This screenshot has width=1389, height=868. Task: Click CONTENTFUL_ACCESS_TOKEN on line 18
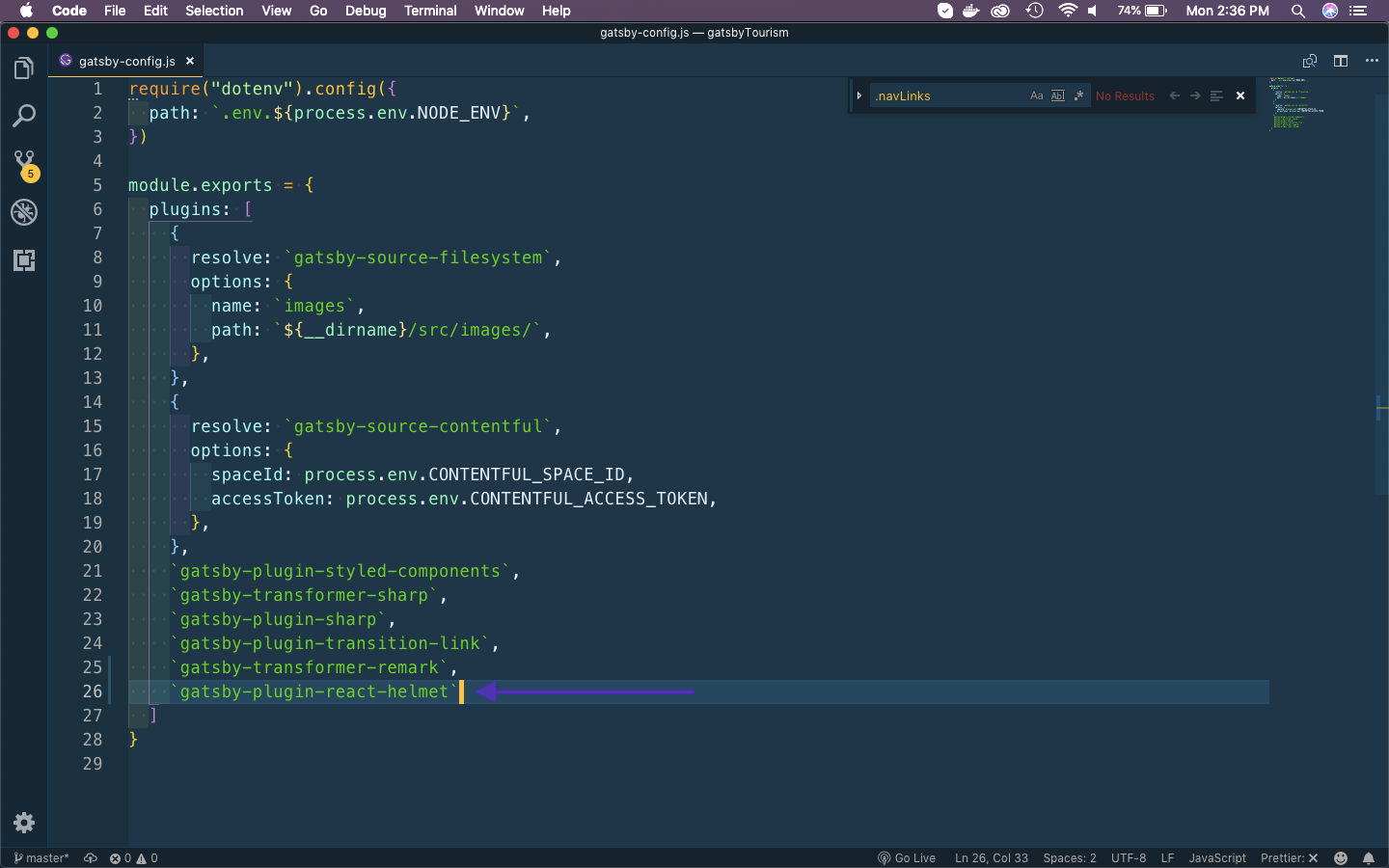coord(589,499)
